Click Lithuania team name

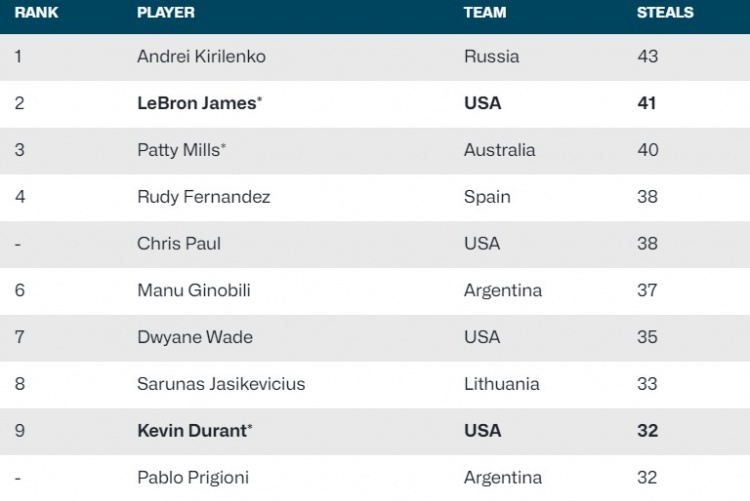pyautogui.click(x=502, y=384)
